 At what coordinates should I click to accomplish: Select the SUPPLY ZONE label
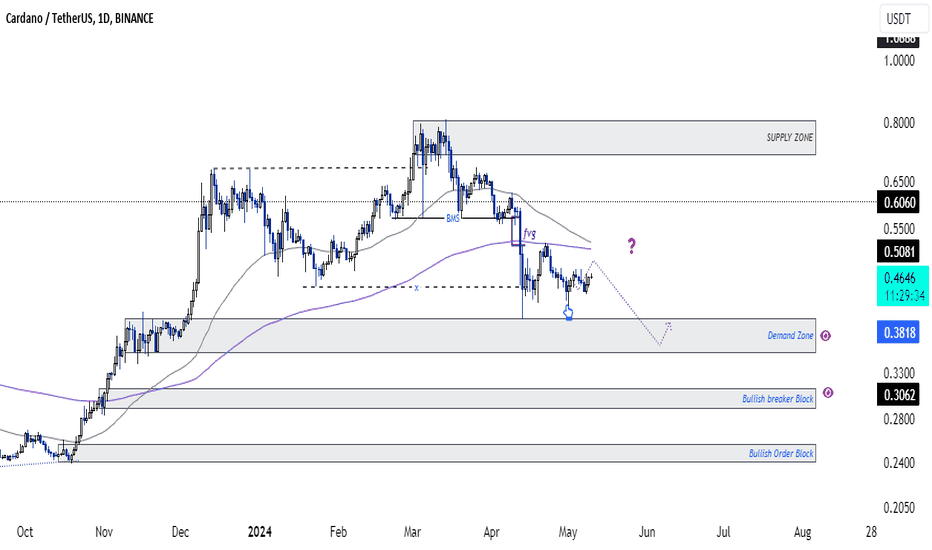pos(789,137)
